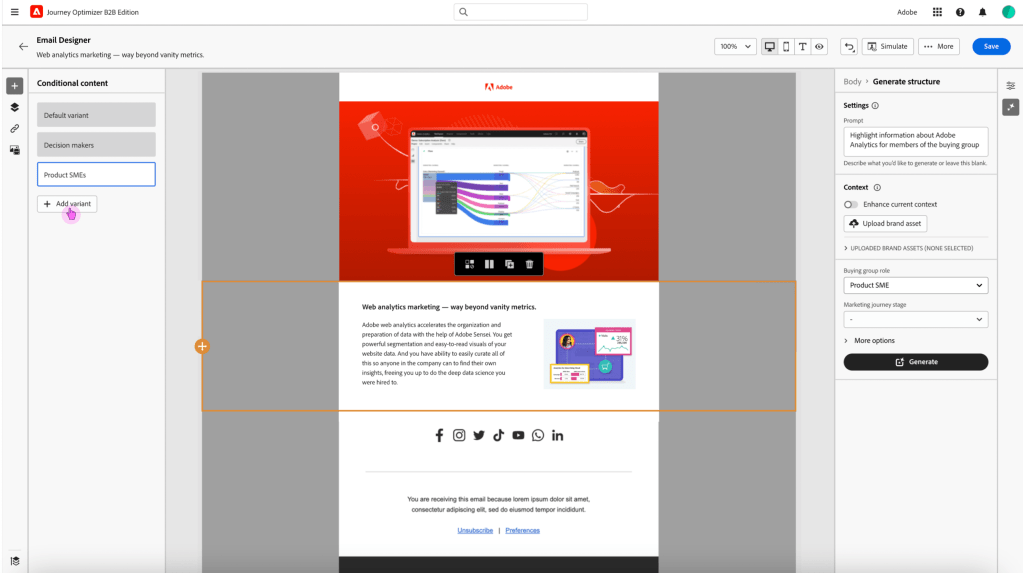Open the notifications bell
The width and height of the screenshot is (1023, 573).
[x=983, y=12]
